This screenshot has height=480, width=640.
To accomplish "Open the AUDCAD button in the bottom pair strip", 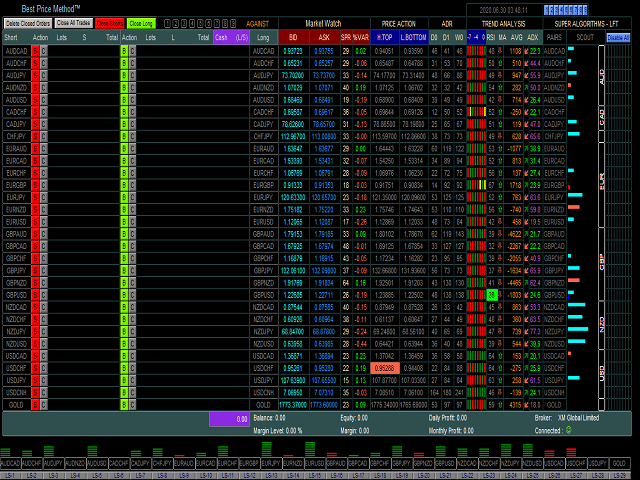I will pyautogui.click(x=11, y=463).
